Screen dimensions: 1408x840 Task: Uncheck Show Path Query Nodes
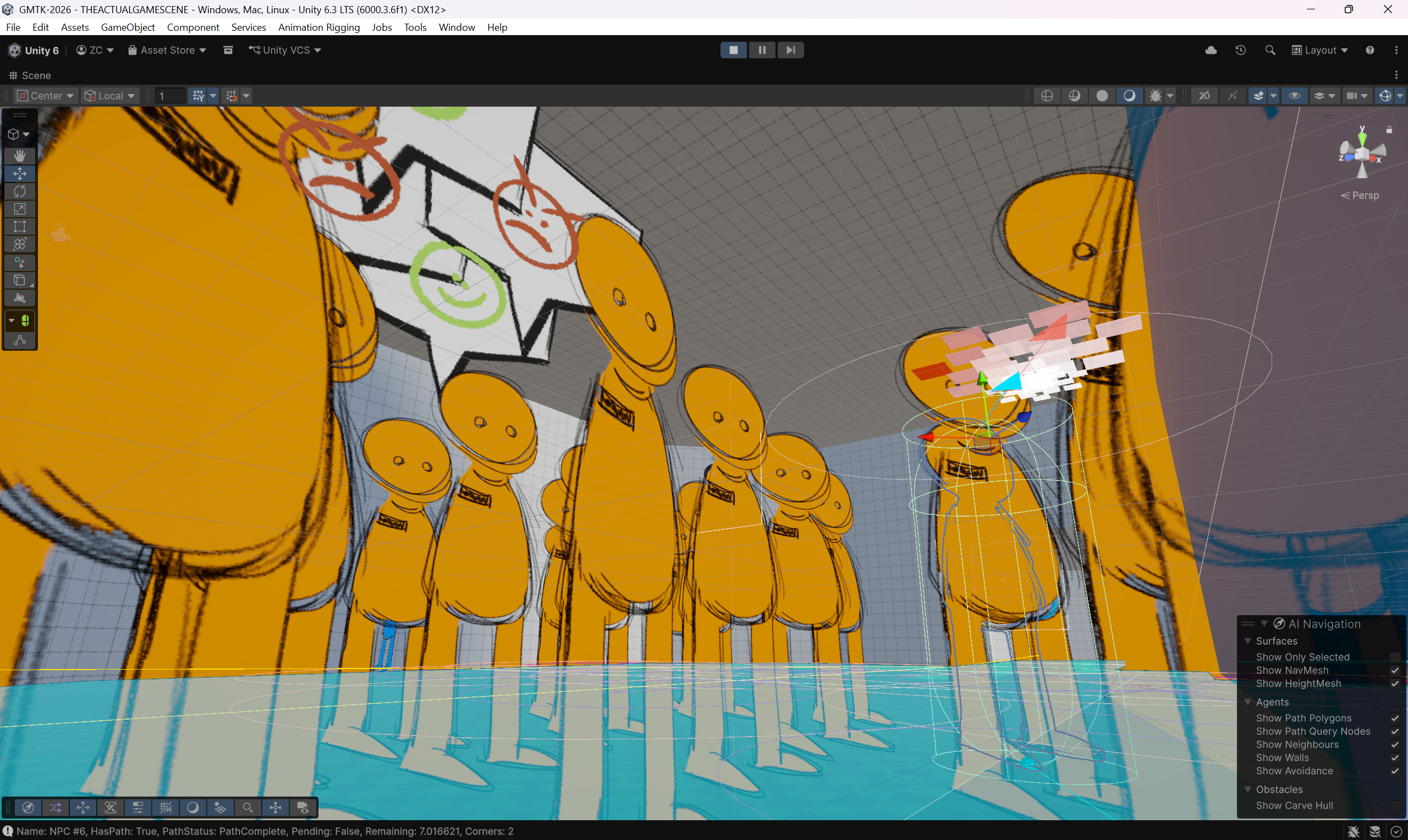click(1395, 731)
